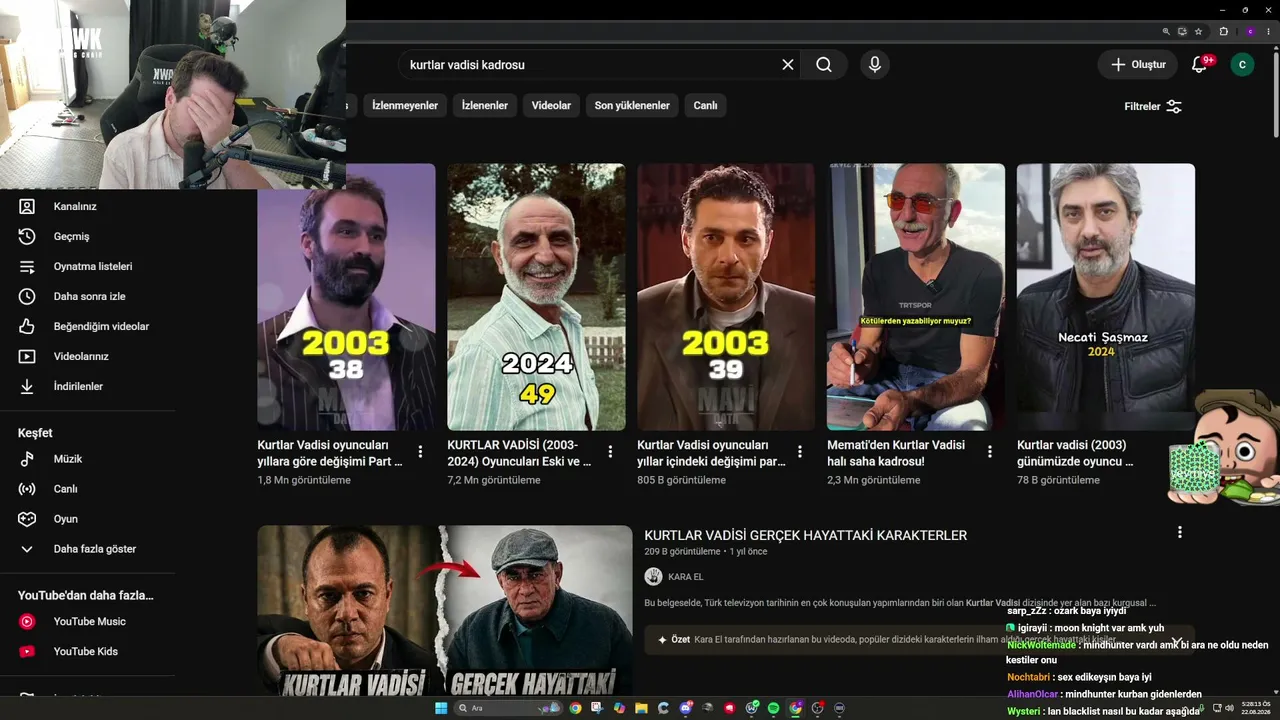Screen dimensions: 1280x720
Task: Open the Windows Start menu
Action: pos(441,708)
